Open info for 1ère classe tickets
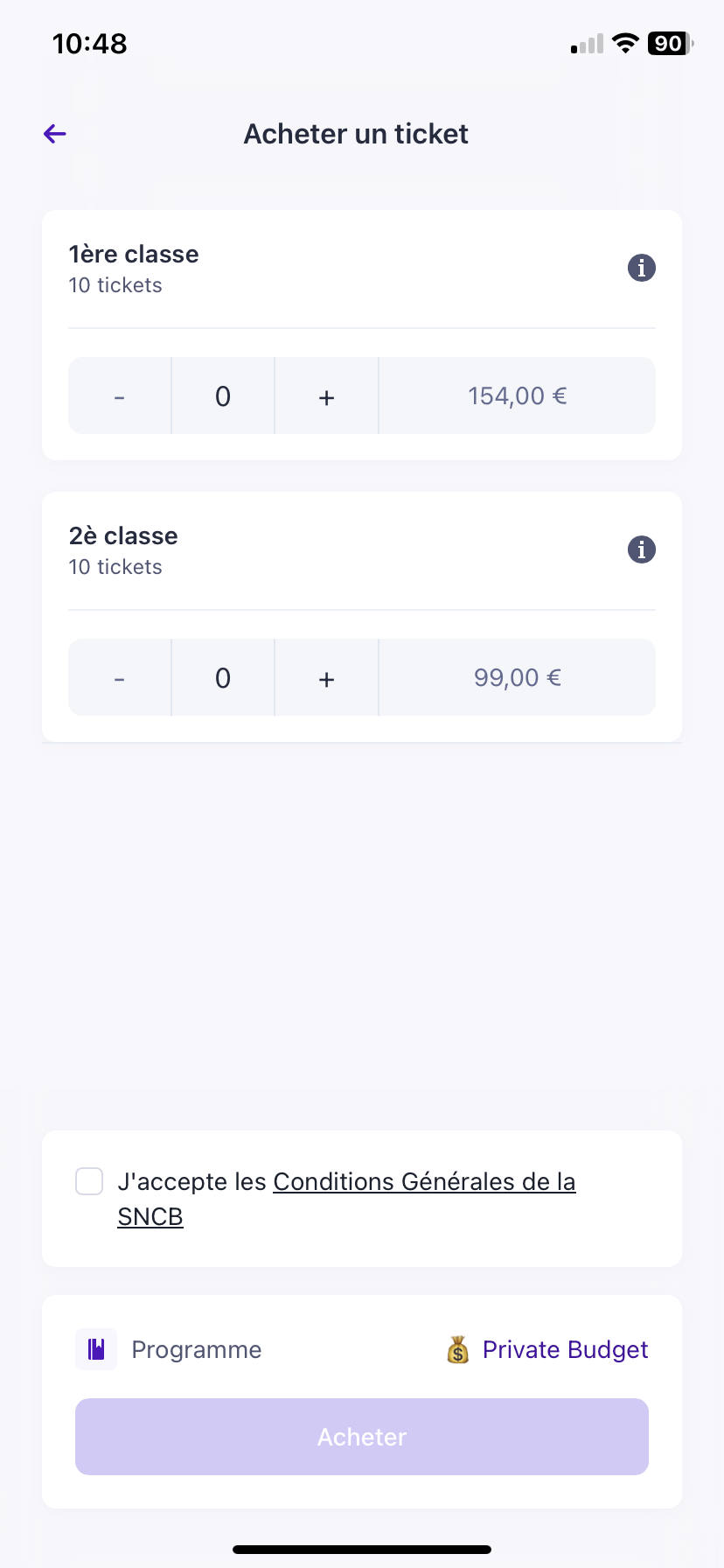The height and width of the screenshot is (1568, 724). tap(642, 268)
